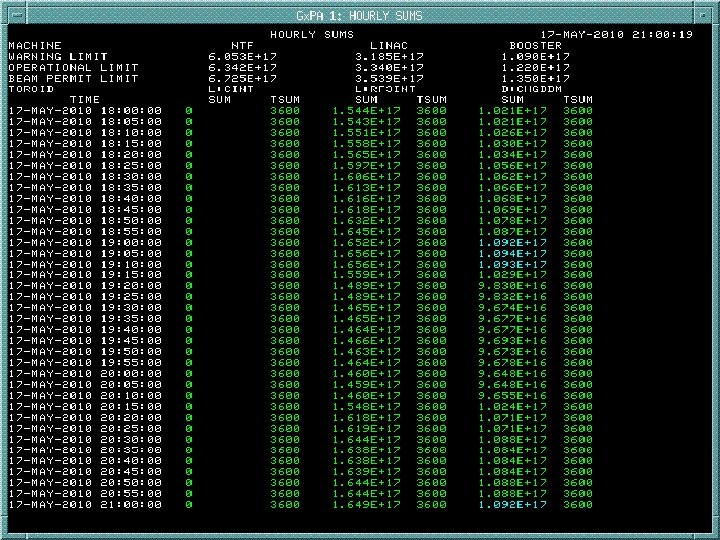The height and width of the screenshot is (540, 720).
Task: Click the time cell '17-MAY-2010 18:00:00'
Action: click(x=85, y=111)
